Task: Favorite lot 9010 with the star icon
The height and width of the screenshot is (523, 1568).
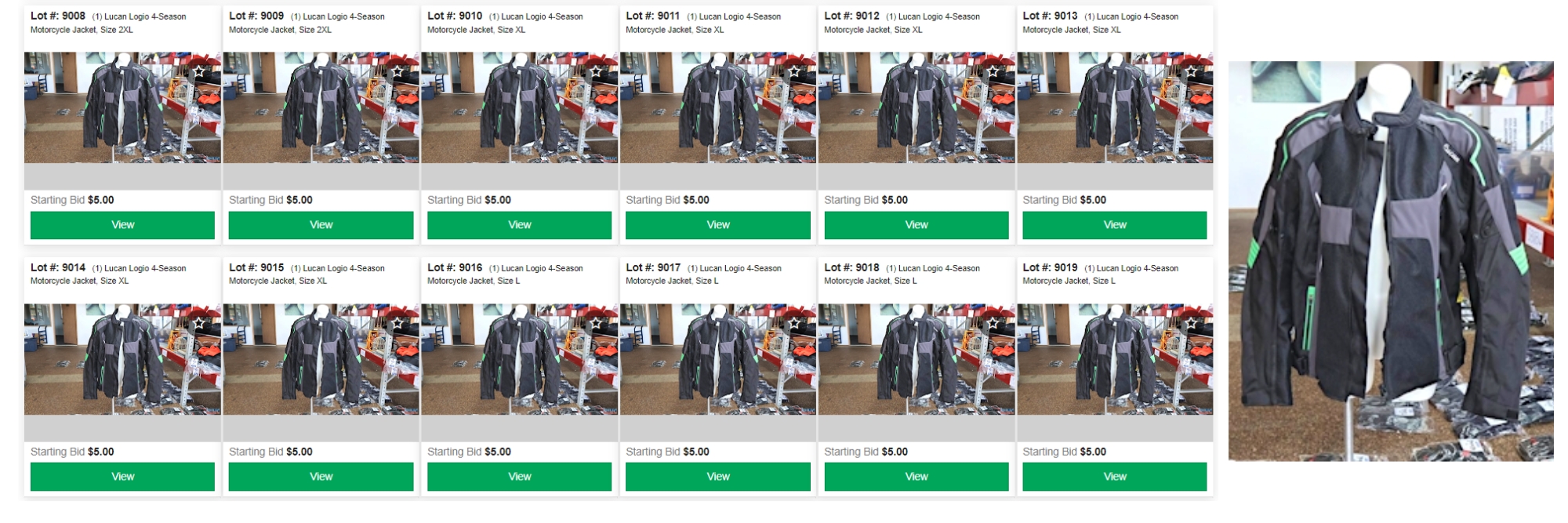Action: pos(596,71)
